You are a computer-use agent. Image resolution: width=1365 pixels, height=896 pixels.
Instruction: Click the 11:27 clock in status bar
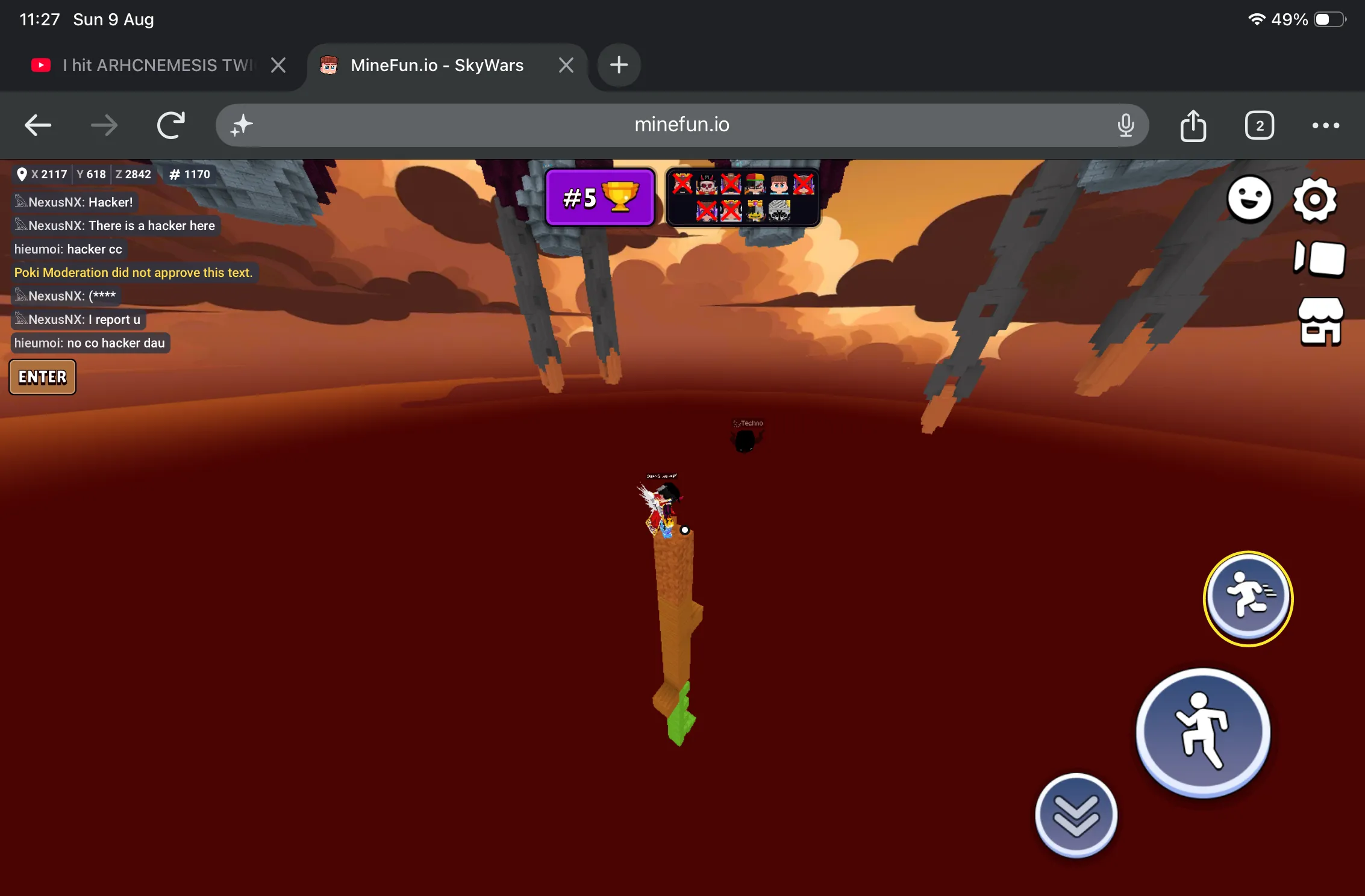(x=39, y=19)
